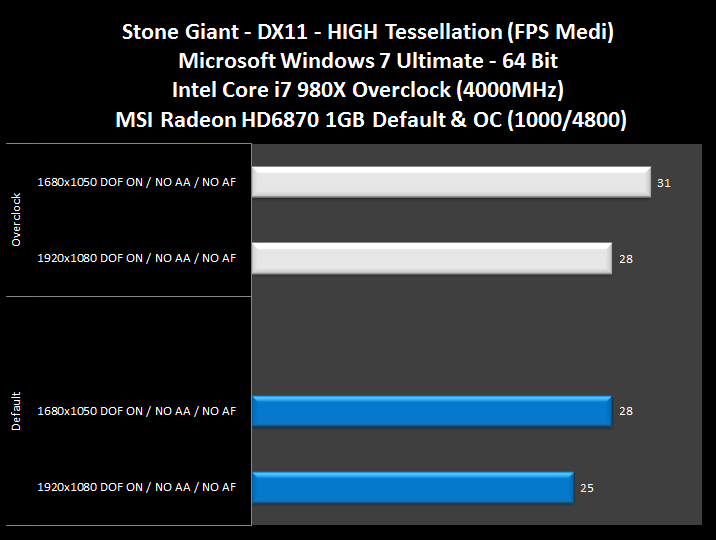Screen dimensions: 716x540
Task: Select the blue Default 1680x1050 bar
Action: (431, 411)
